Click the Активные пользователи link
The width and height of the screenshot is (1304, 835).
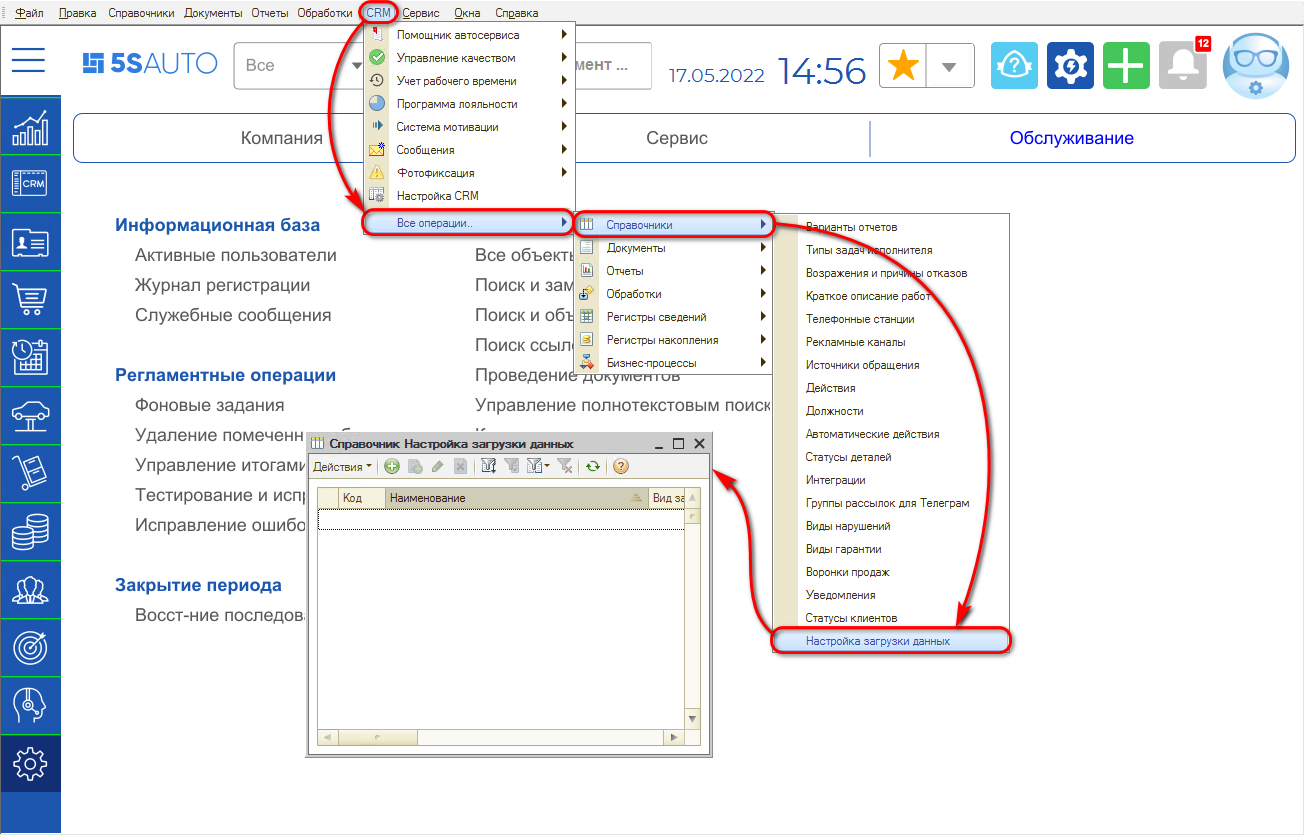(x=235, y=255)
